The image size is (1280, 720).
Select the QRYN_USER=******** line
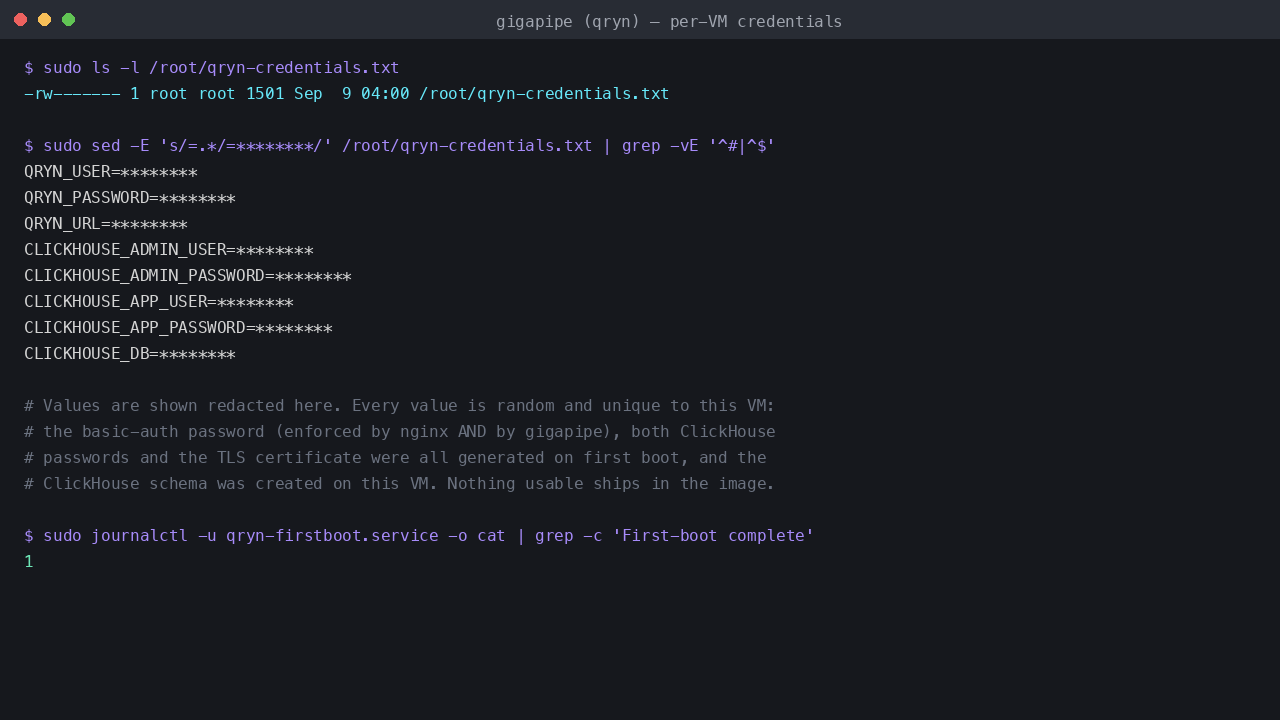coord(111,172)
